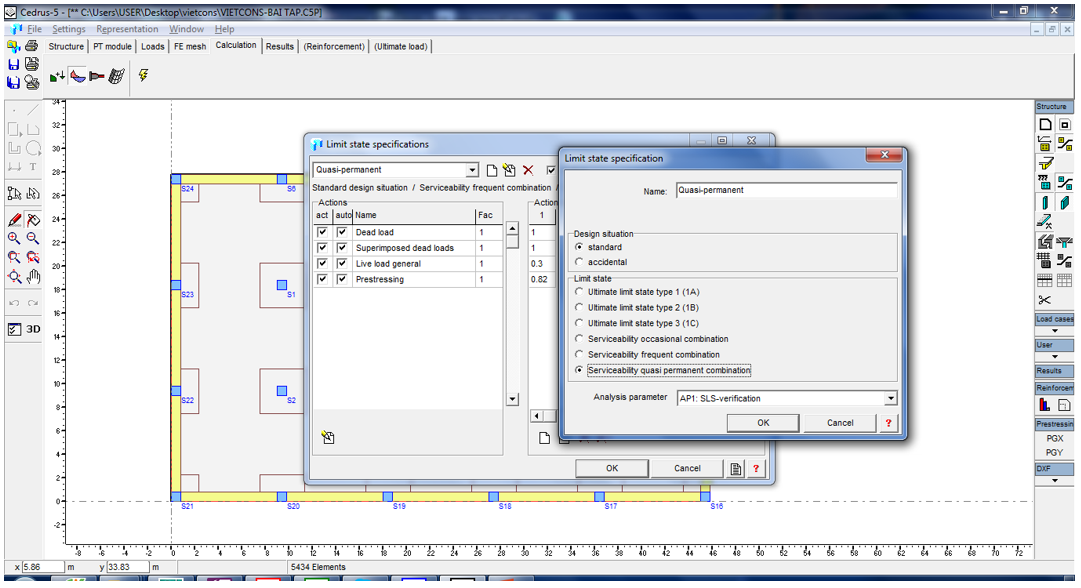Open the File menu

34,29
